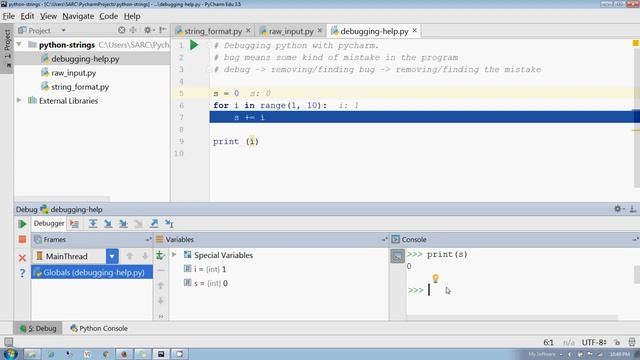Hide the Debug tool window
The image size is (640, 360).
632,209
